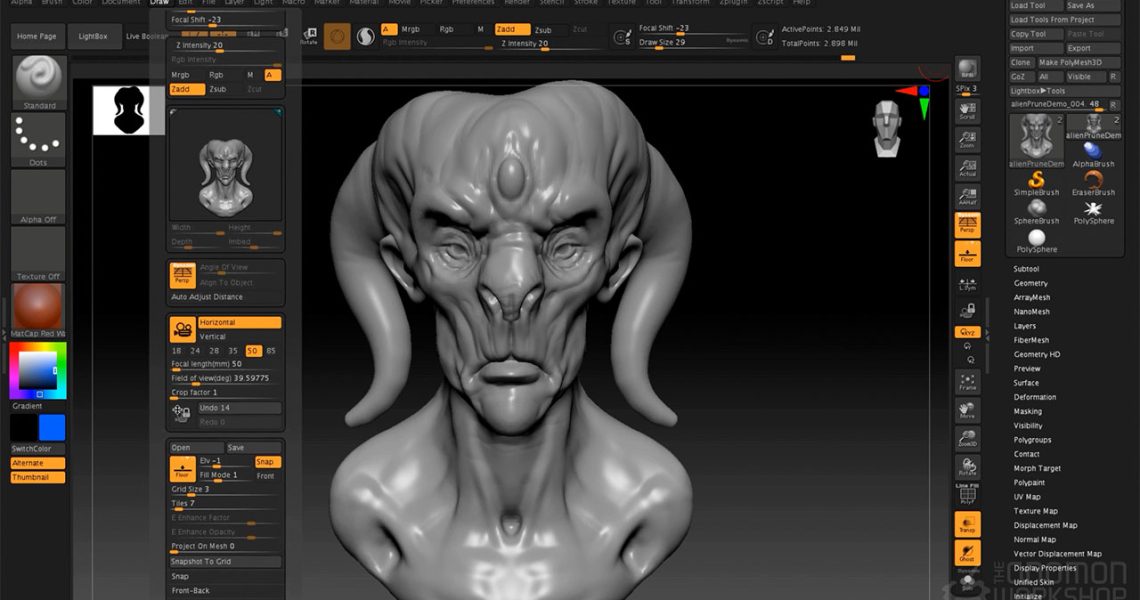Click the Frame mesh icon

[967, 382]
